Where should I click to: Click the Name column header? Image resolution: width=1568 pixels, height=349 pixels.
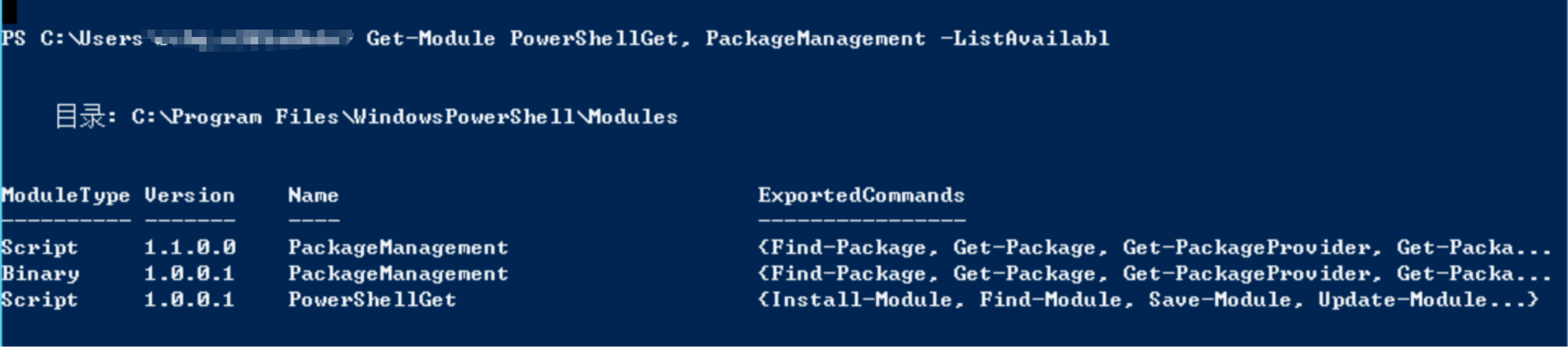click(313, 196)
